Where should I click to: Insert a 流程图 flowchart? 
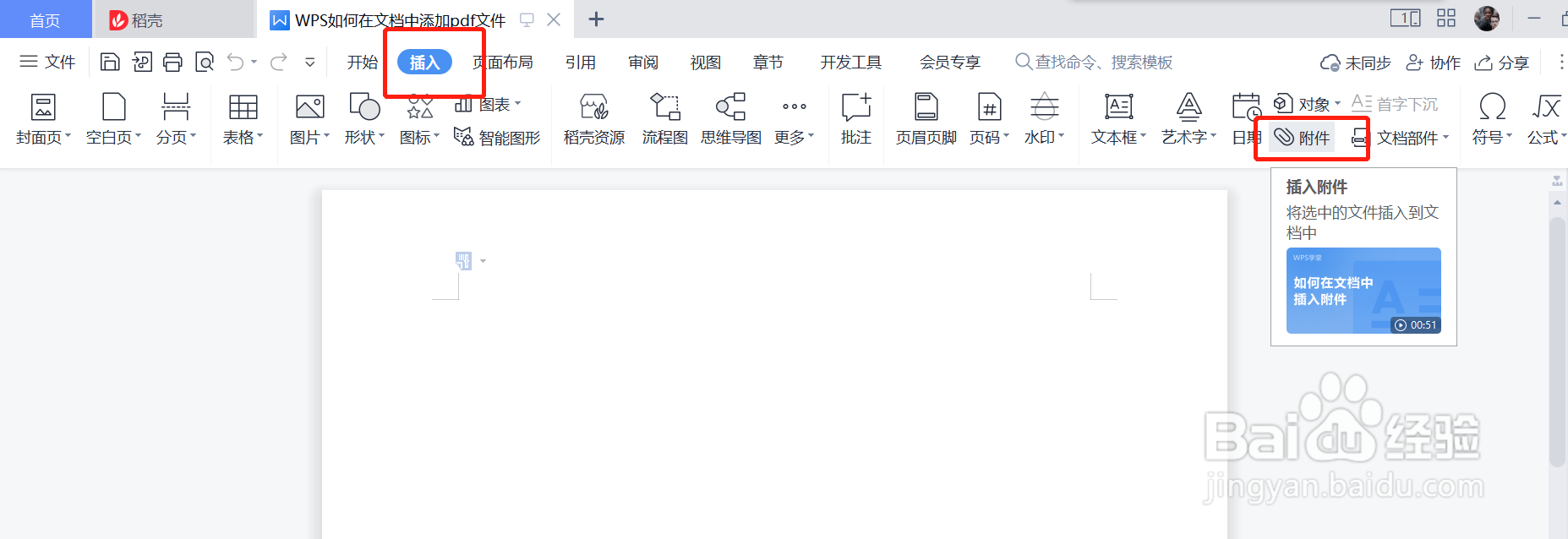click(x=665, y=119)
